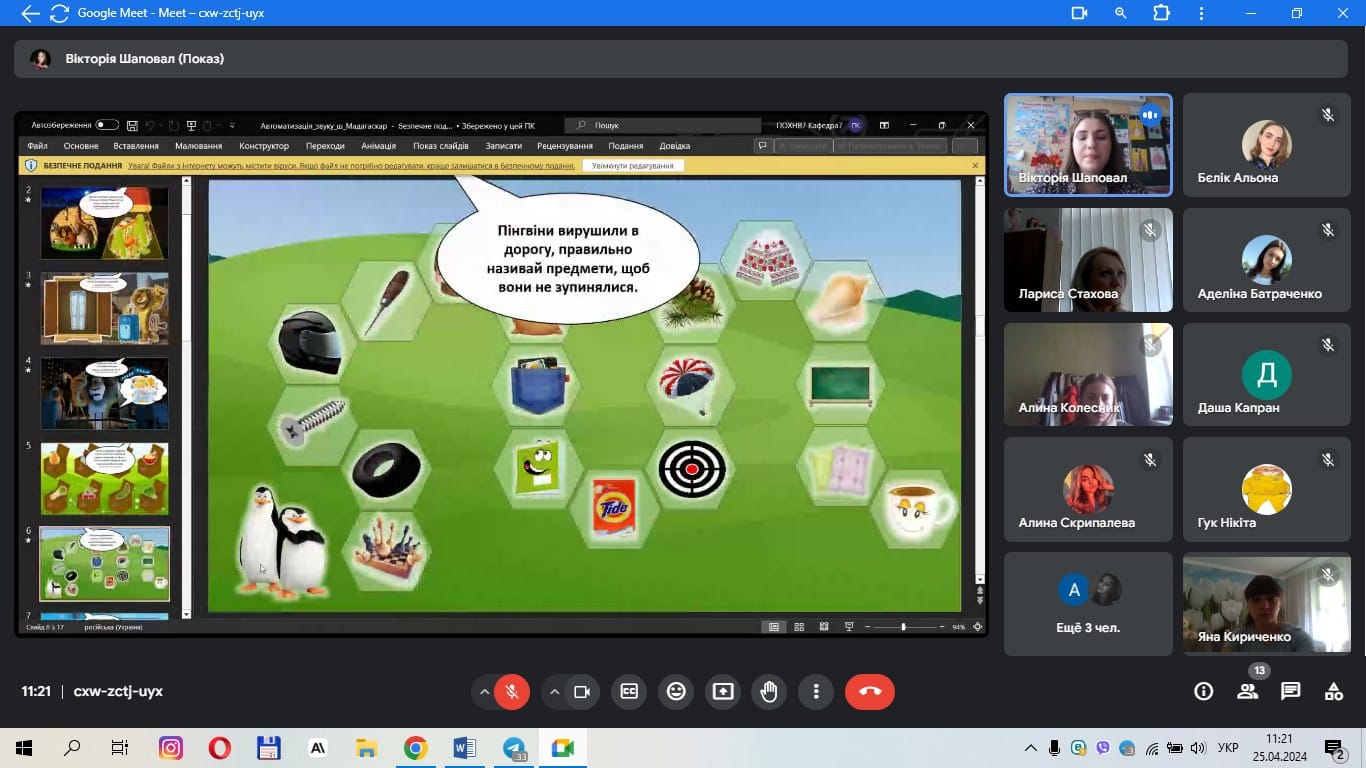The width and height of the screenshot is (1366, 768).
Task: Open the Рецензування ribbon tab
Action: [x=565, y=146]
